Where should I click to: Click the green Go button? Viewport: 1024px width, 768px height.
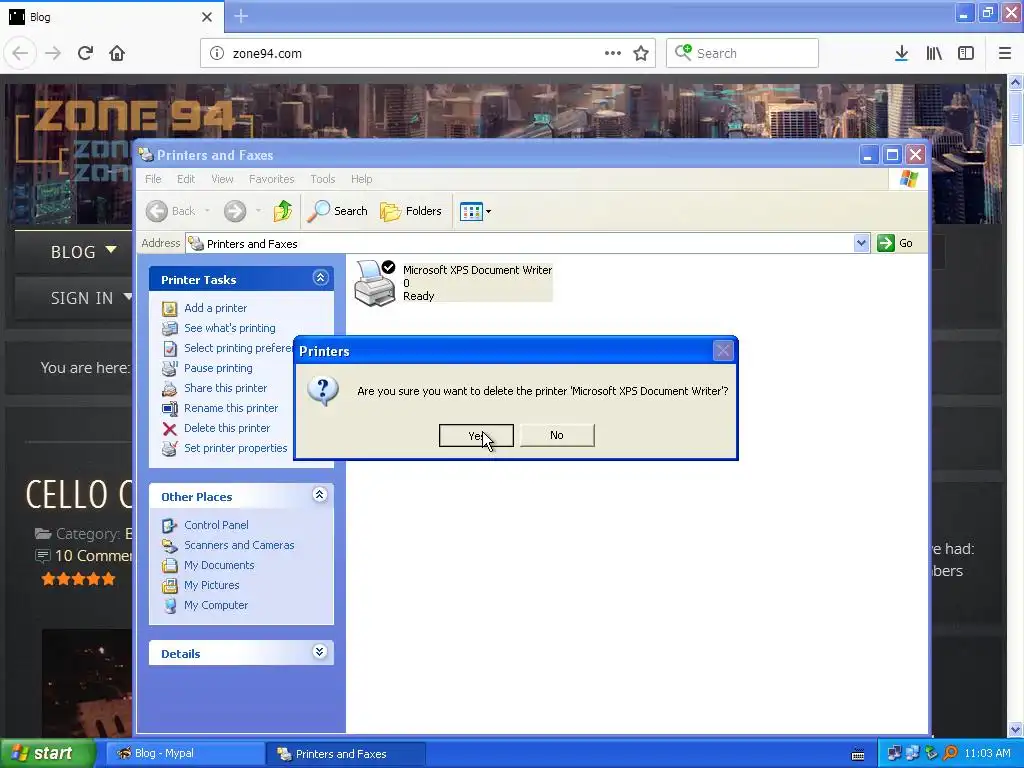(x=895, y=243)
